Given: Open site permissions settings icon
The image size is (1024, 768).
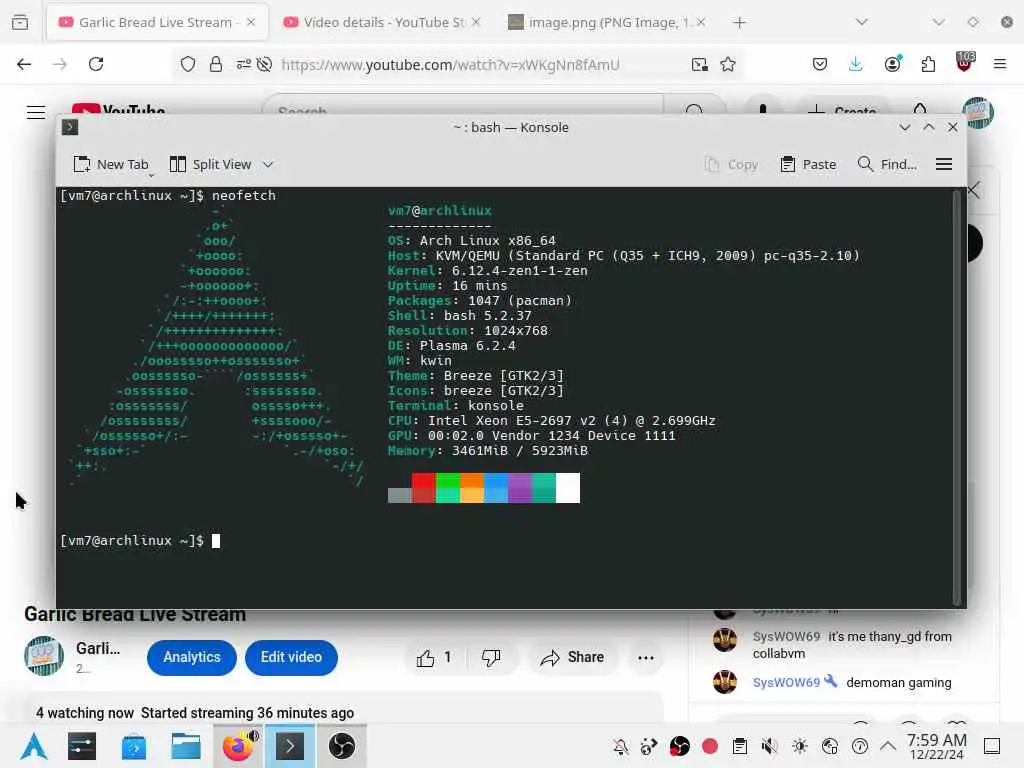Looking at the screenshot, I should click(x=244, y=64).
